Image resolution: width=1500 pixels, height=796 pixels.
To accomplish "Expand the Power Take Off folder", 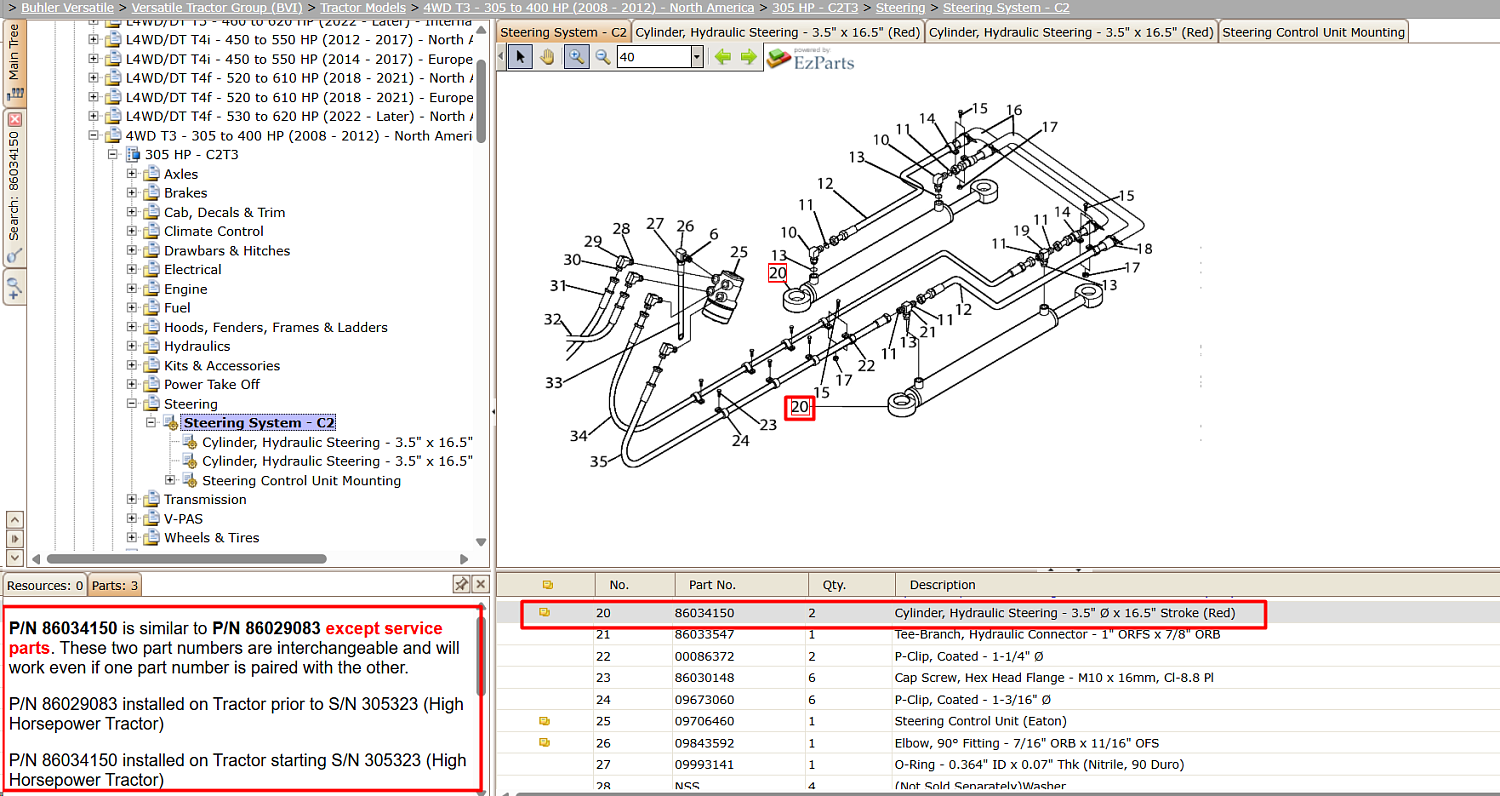I will 132,385.
